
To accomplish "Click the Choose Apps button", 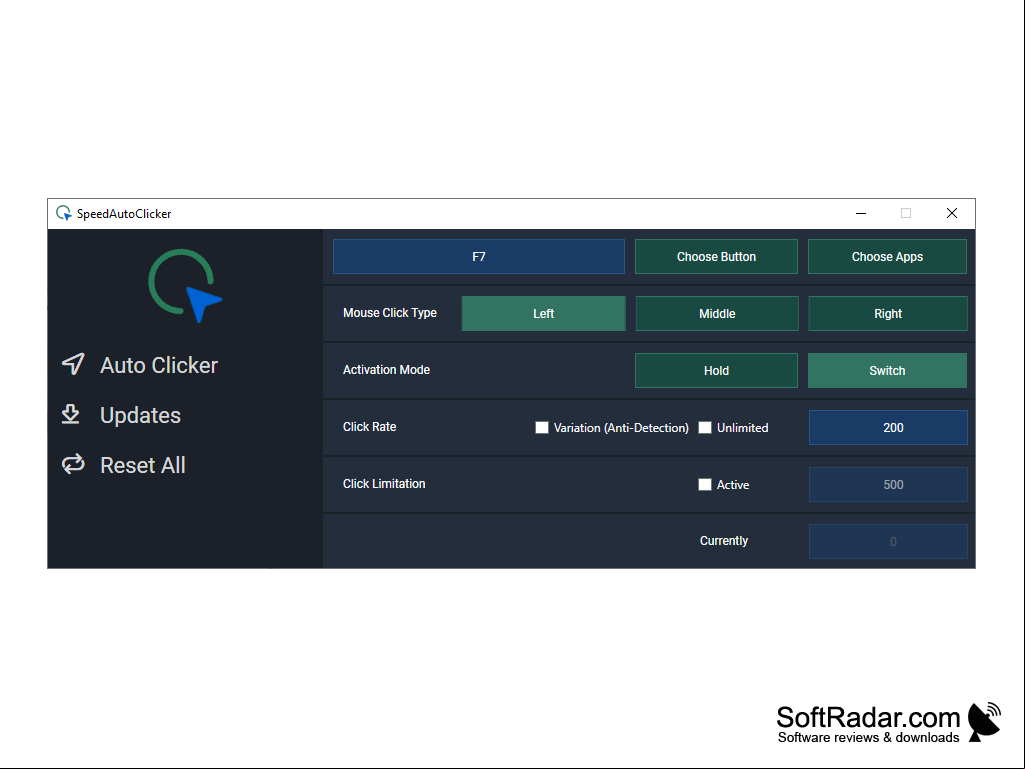I will coord(887,256).
